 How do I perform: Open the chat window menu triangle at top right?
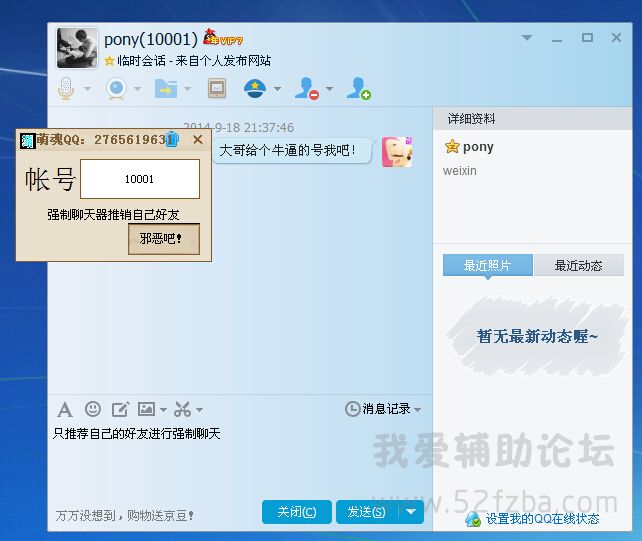[527, 38]
